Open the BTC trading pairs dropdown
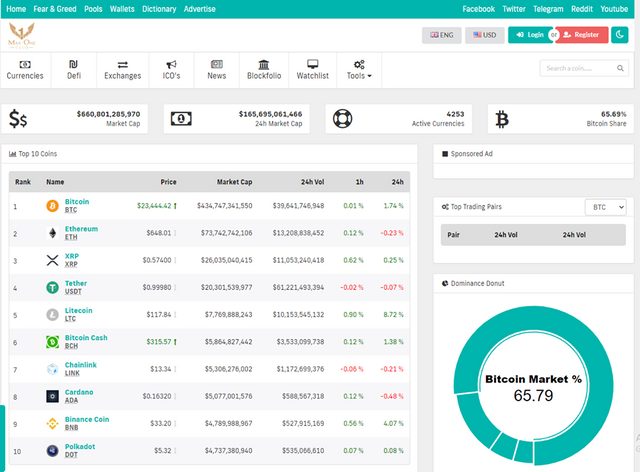 [x=605, y=207]
